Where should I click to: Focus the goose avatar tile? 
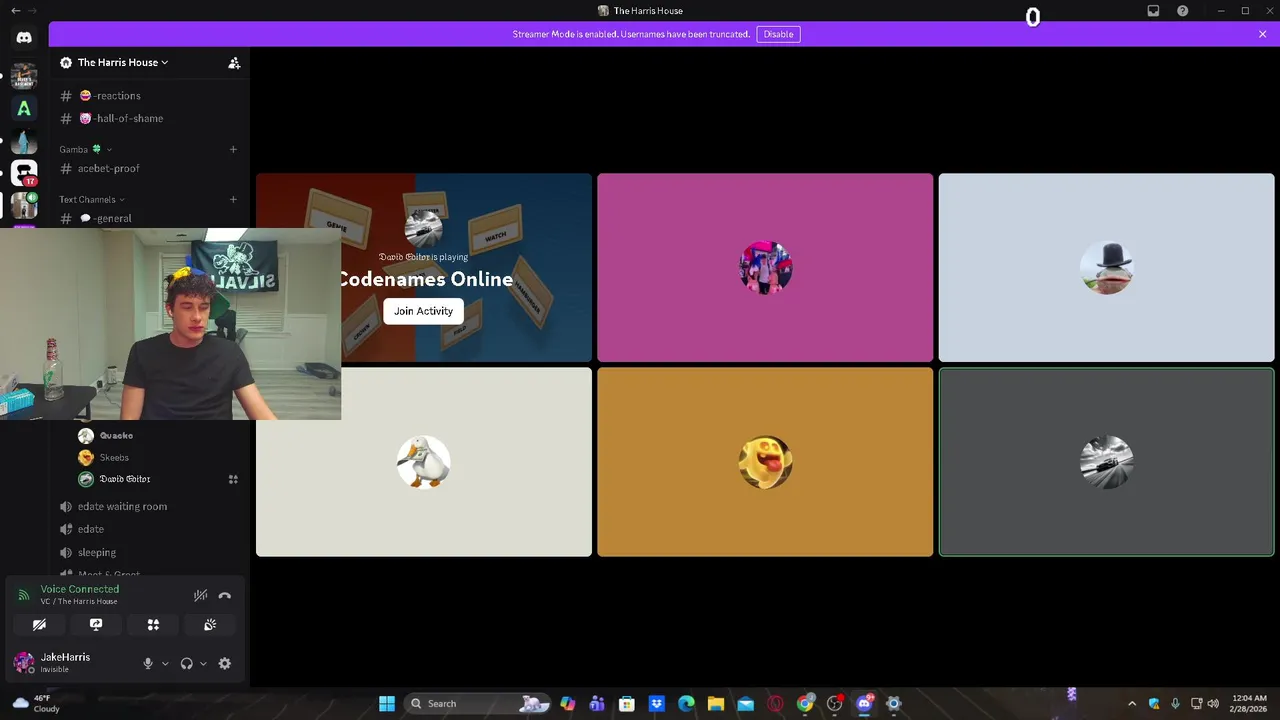click(424, 462)
